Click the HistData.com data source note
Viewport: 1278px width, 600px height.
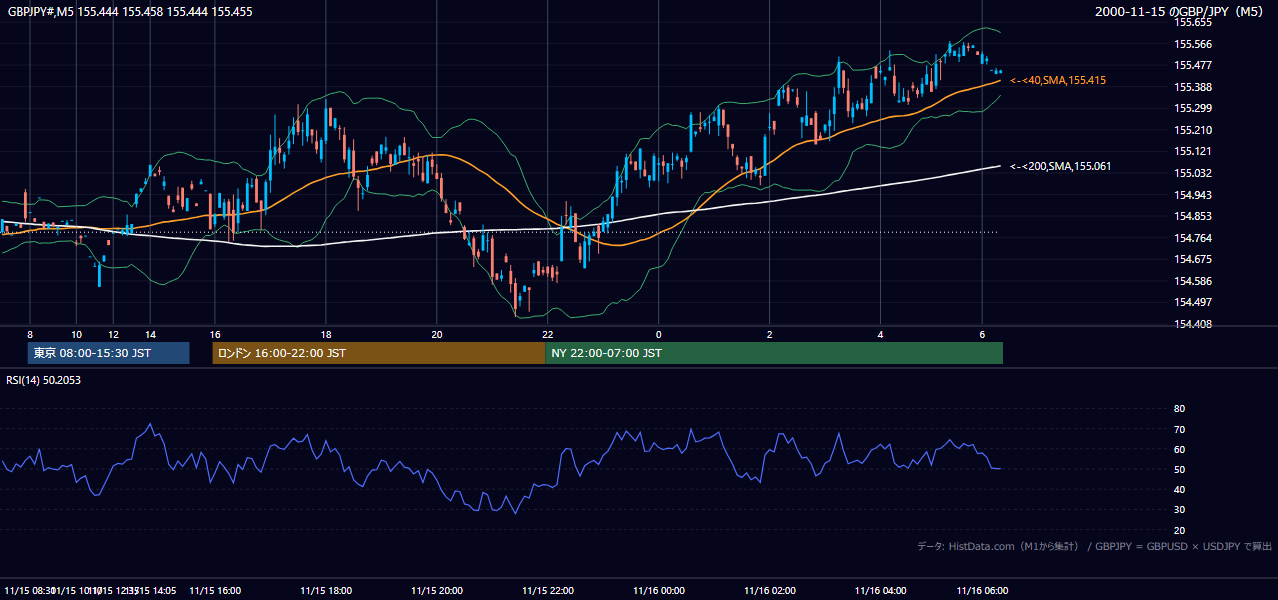(1095, 546)
